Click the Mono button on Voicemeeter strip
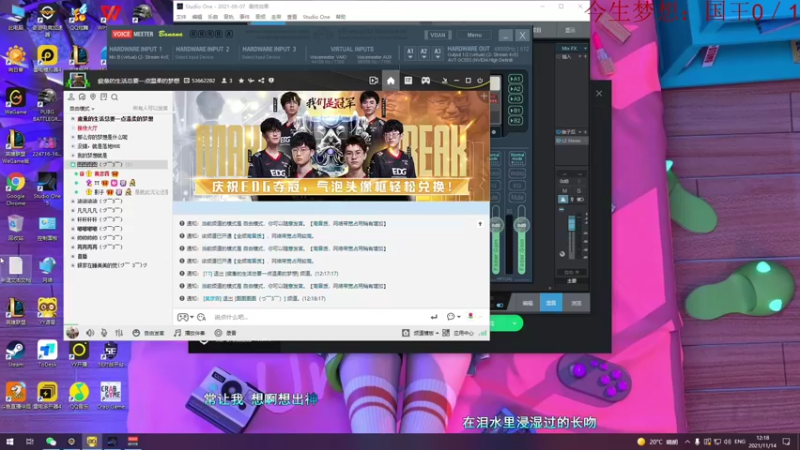 click(x=517, y=173)
